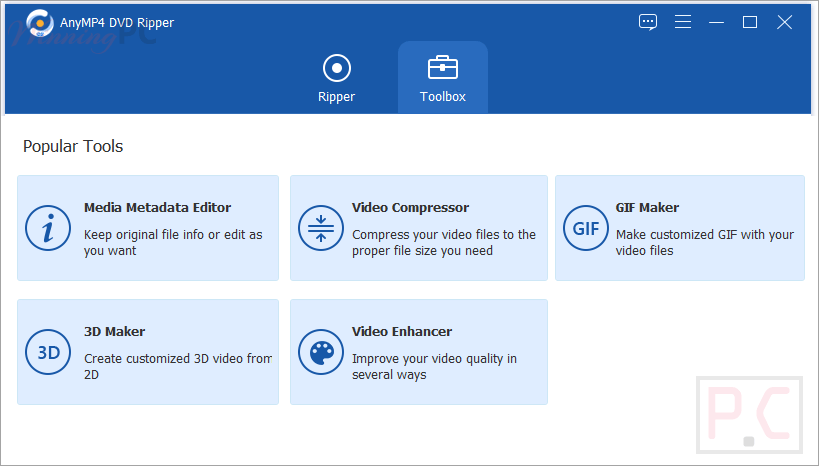This screenshot has width=819, height=466.
Task: Click the AnyMP4 DVD Ripper logo
Action: tap(40, 23)
